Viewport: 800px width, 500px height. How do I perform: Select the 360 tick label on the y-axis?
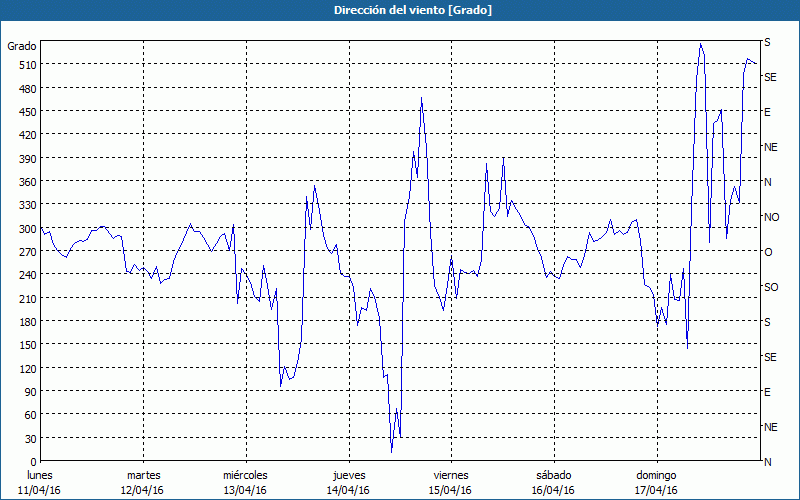click(x=23, y=182)
